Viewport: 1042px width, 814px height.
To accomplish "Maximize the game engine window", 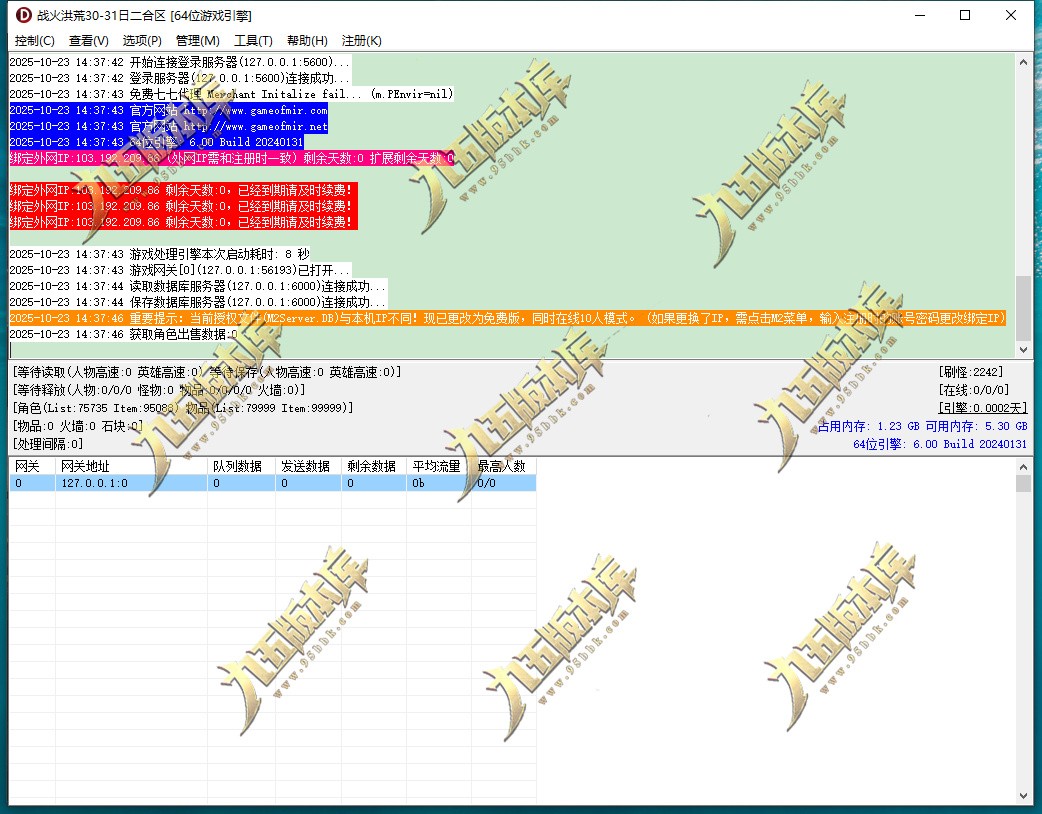I will 965,15.
